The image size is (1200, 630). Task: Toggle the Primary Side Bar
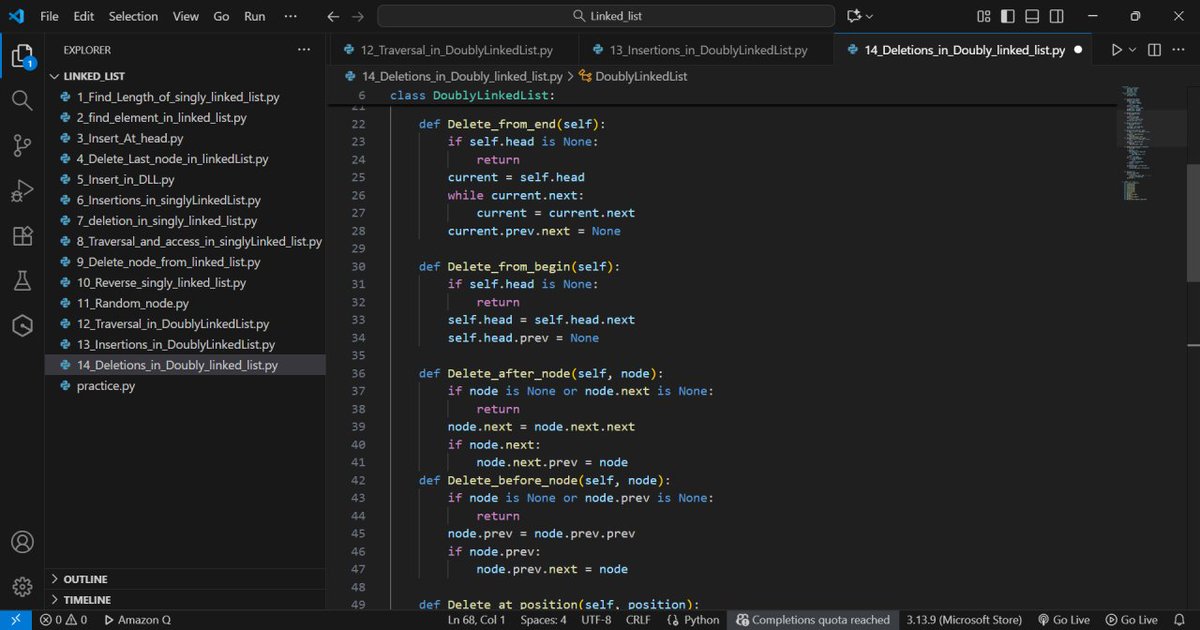click(x=1007, y=16)
